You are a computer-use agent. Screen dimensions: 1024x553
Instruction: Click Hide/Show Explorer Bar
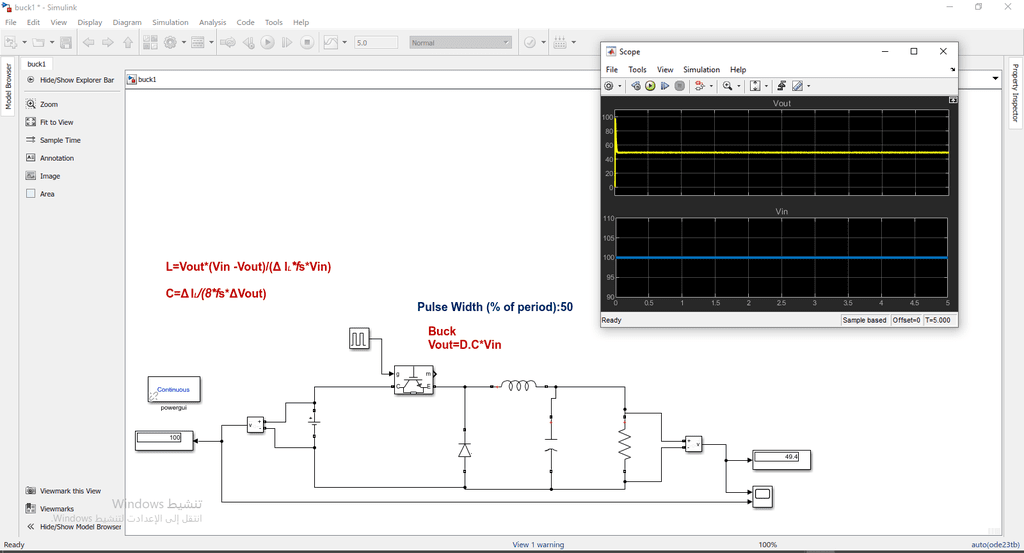tap(71, 80)
